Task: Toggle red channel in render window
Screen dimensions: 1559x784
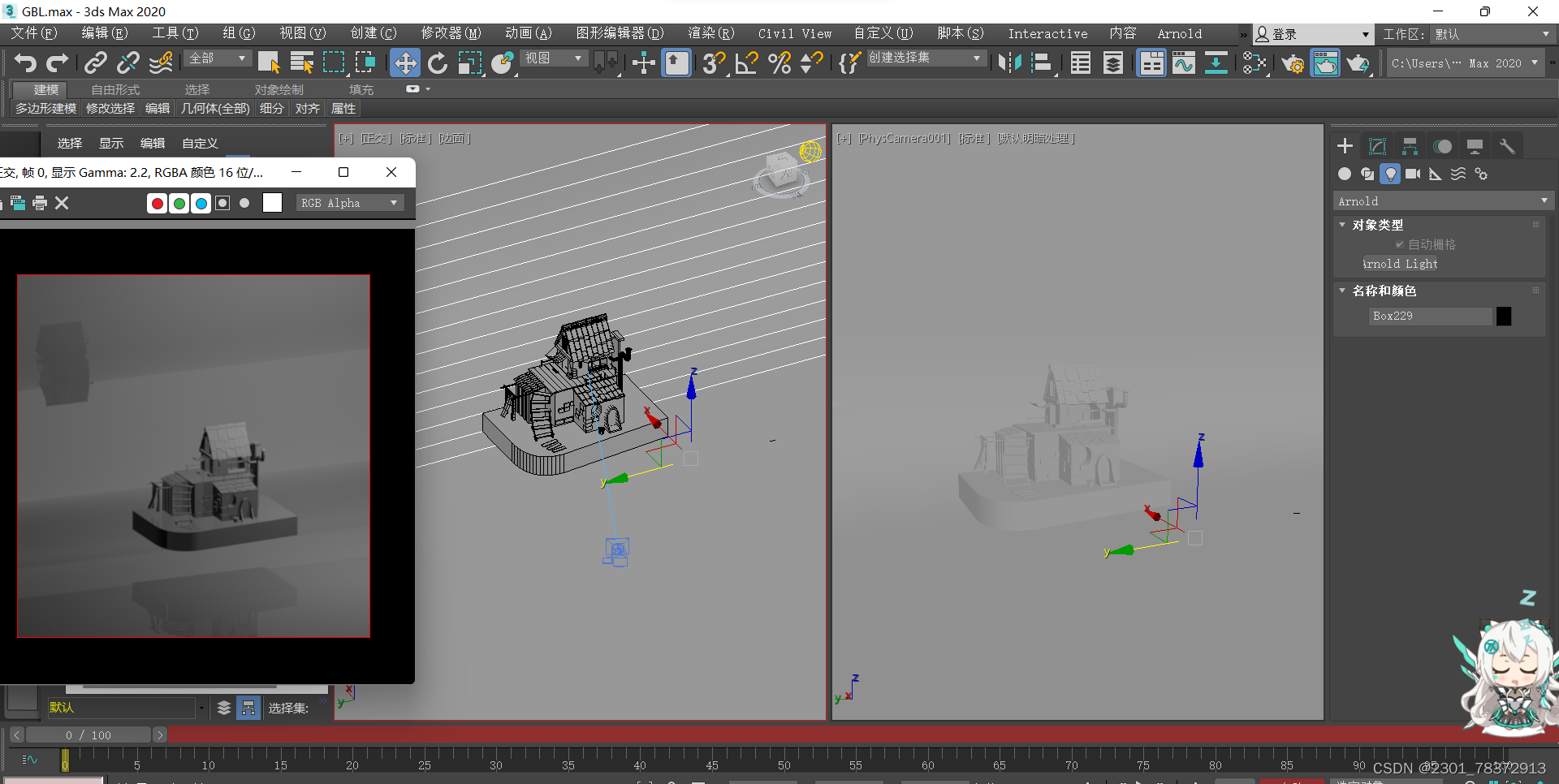Action: (x=157, y=203)
